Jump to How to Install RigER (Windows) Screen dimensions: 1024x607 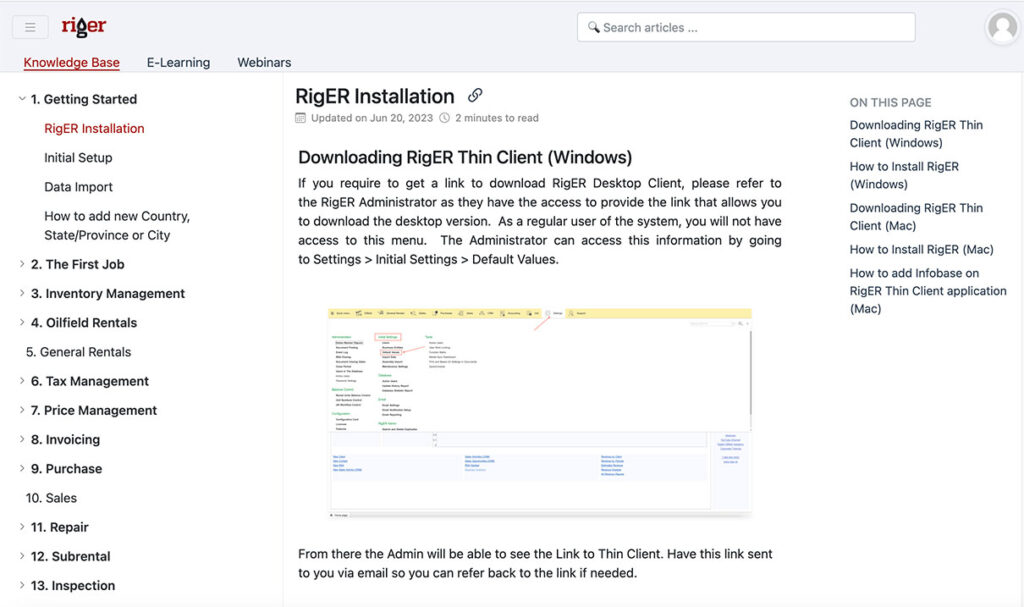[903, 175]
